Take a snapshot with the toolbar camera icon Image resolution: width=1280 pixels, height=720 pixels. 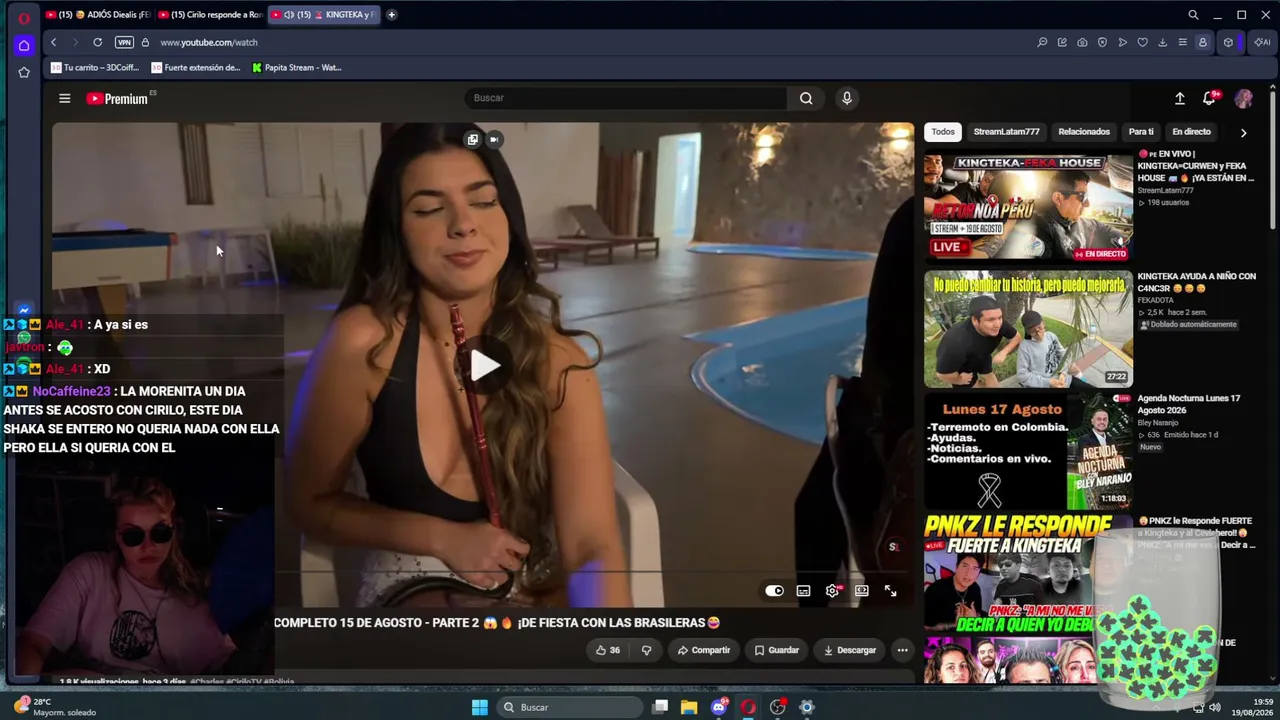[1082, 42]
